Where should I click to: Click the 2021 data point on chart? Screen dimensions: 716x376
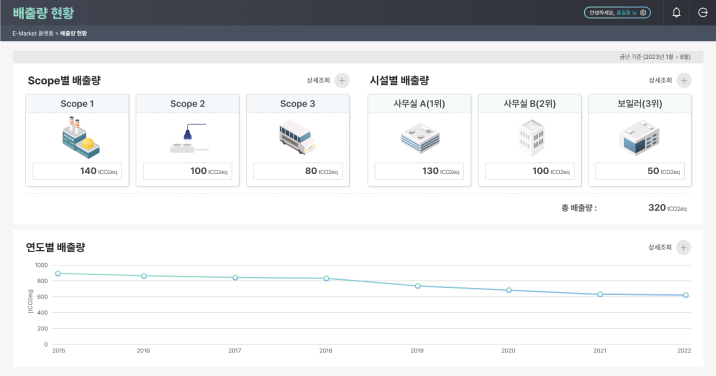600,295
